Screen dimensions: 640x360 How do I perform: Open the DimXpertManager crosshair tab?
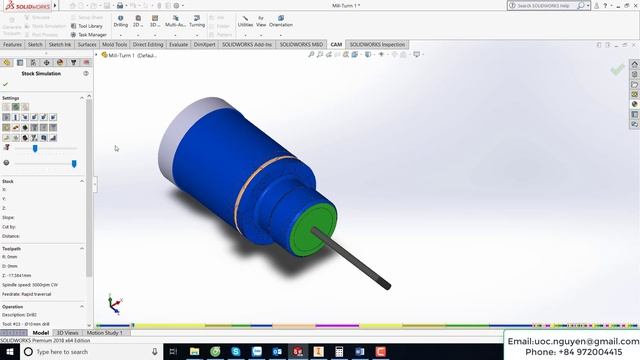pyautogui.click(x=47, y=62)
